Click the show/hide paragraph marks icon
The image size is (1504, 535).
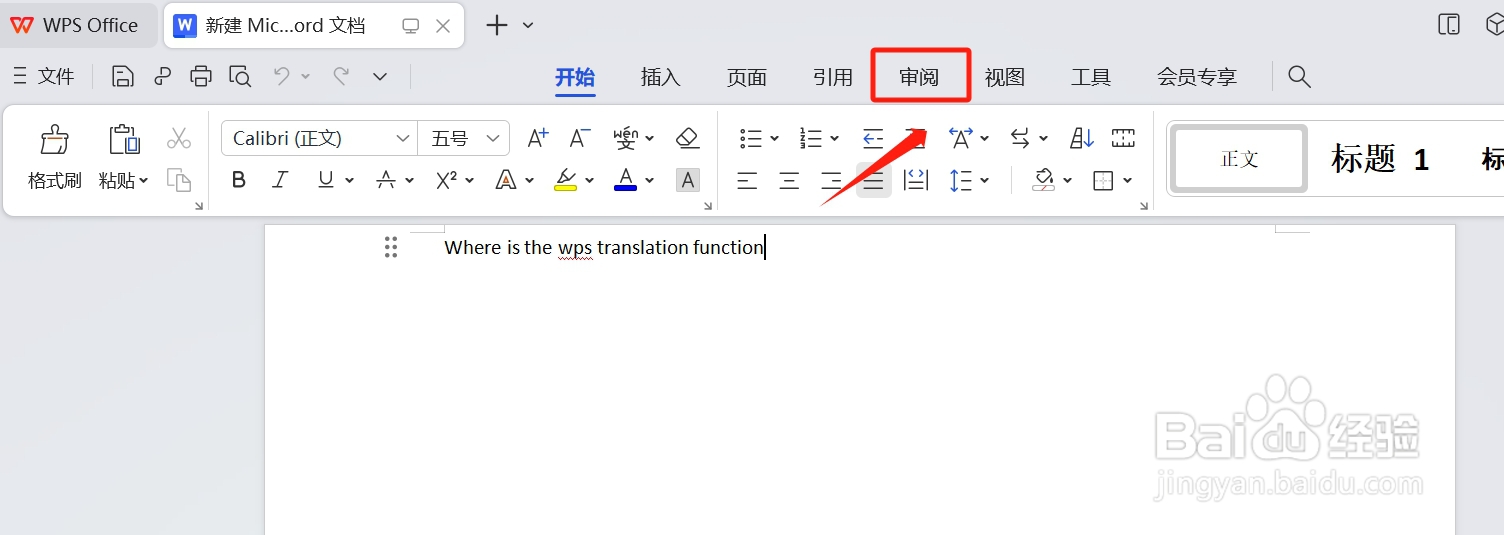tap(1123, 138)
